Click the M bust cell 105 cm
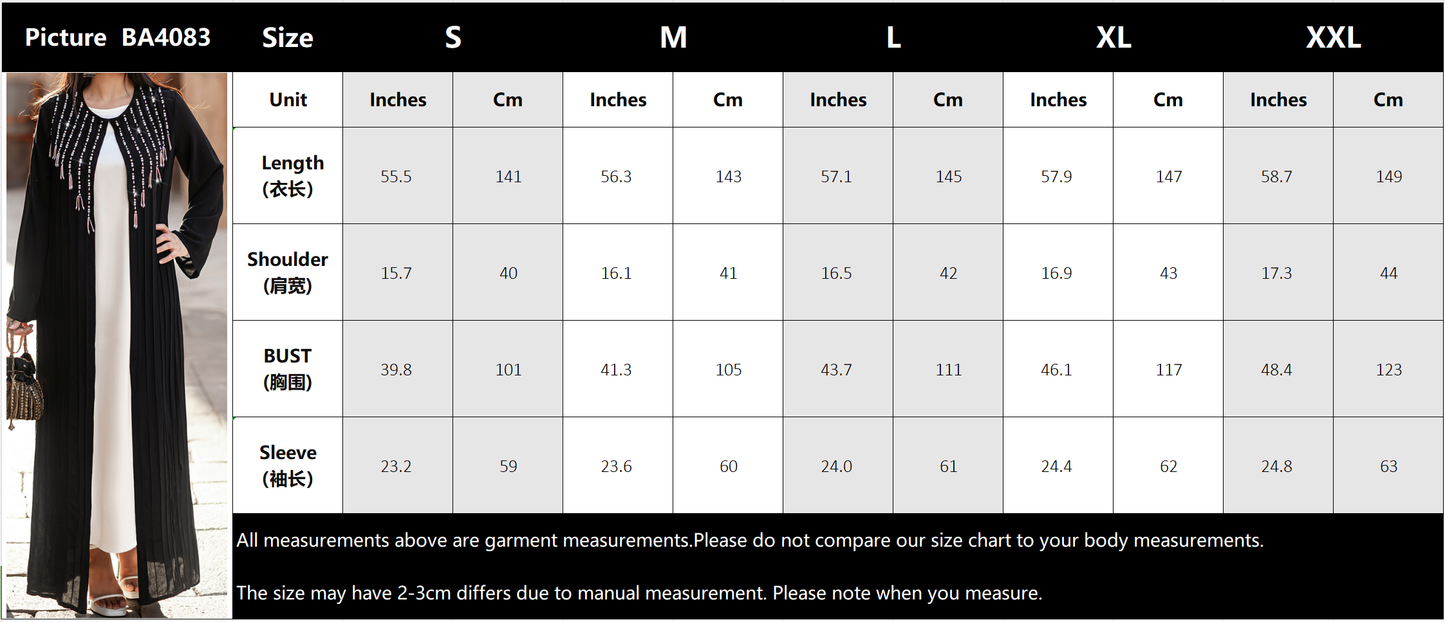The width and height of the screenshot is (1445, 622). 728,369
